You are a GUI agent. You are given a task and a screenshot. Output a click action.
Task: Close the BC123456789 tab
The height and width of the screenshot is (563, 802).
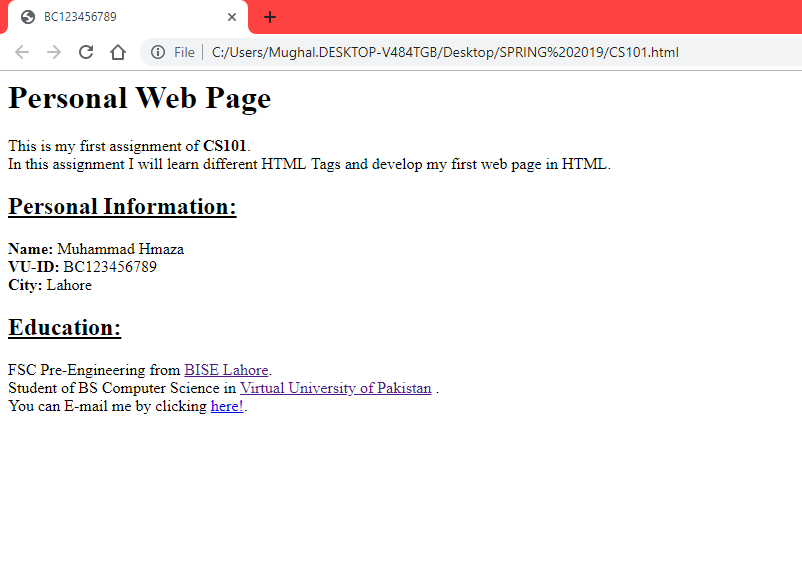232,17
